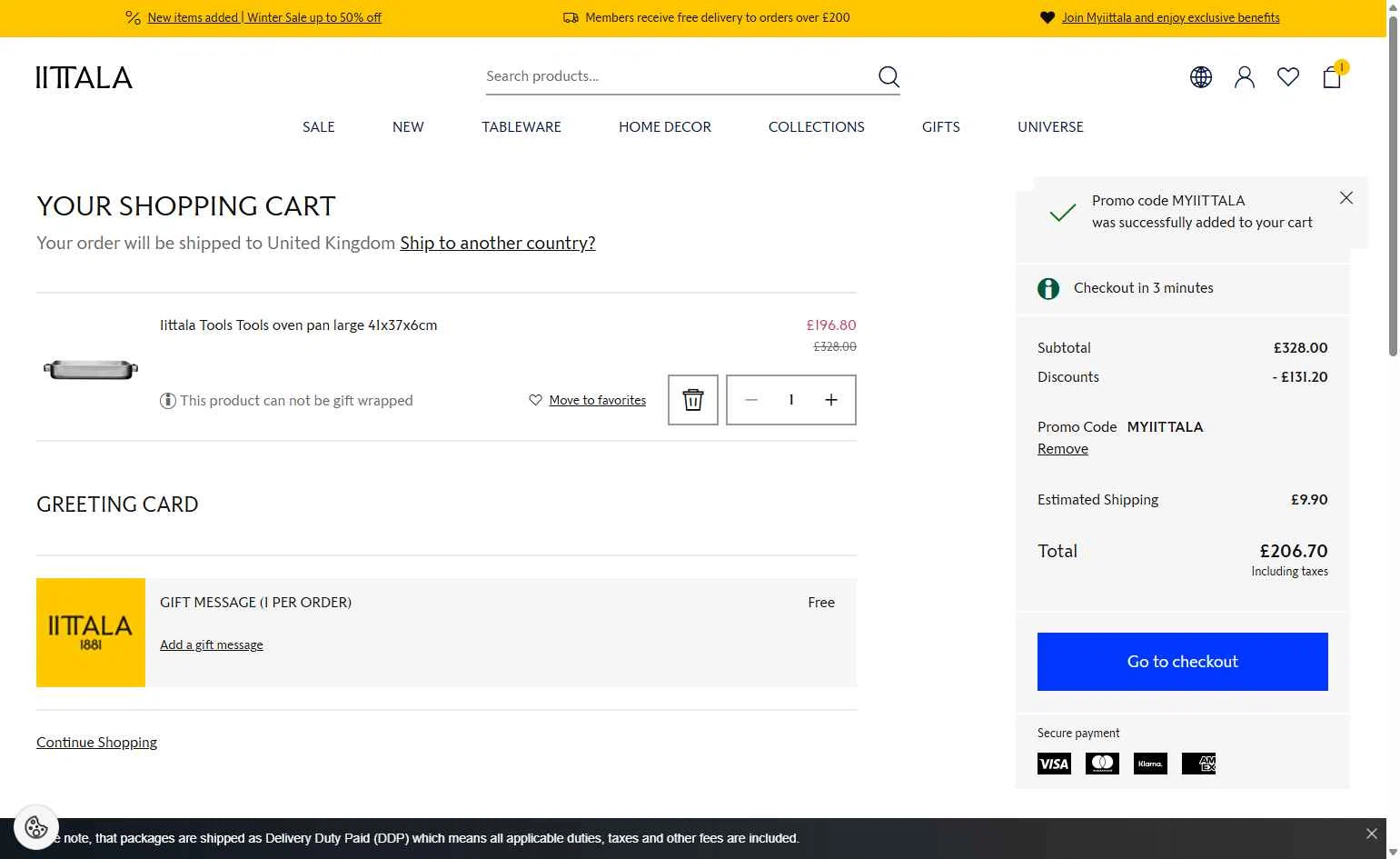The width and height of the screenshot is (1400, 859).
Task: Open the favorites heart icon in header
Action: [x=1288, y=77]
